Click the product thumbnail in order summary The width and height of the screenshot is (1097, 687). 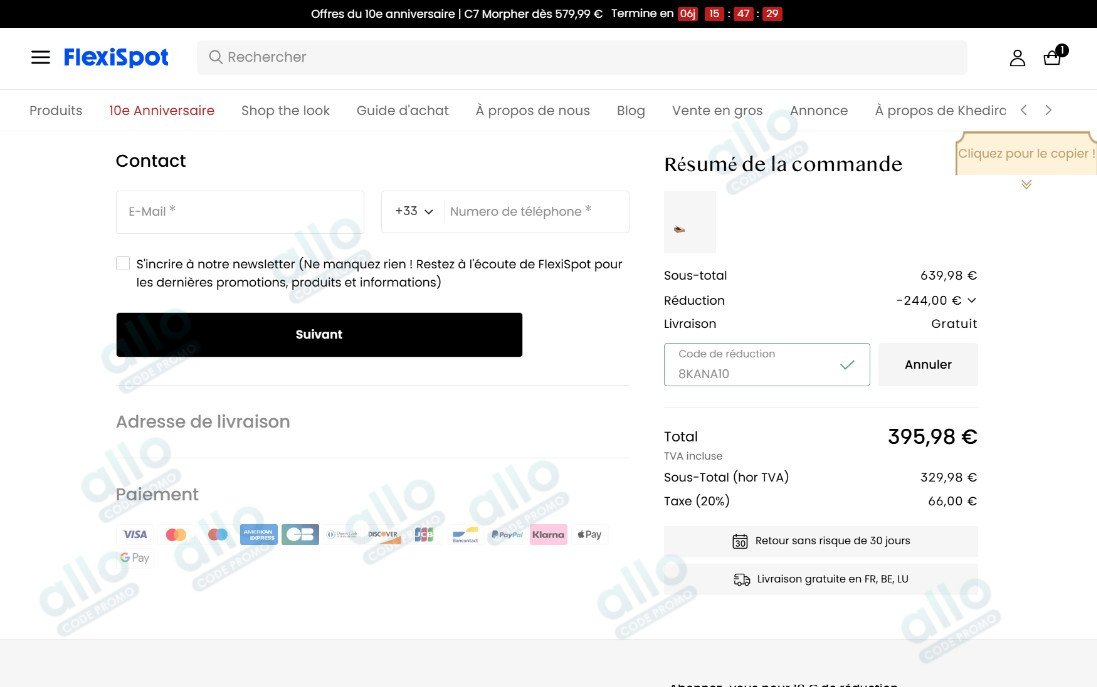690,222
